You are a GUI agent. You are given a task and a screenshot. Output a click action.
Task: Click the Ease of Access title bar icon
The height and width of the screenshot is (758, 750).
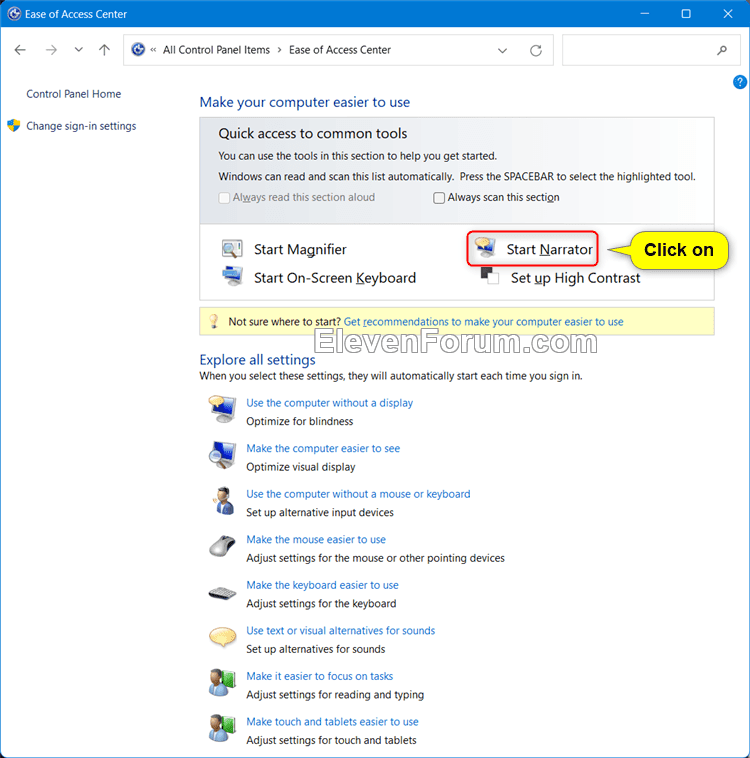coord(14,14)
